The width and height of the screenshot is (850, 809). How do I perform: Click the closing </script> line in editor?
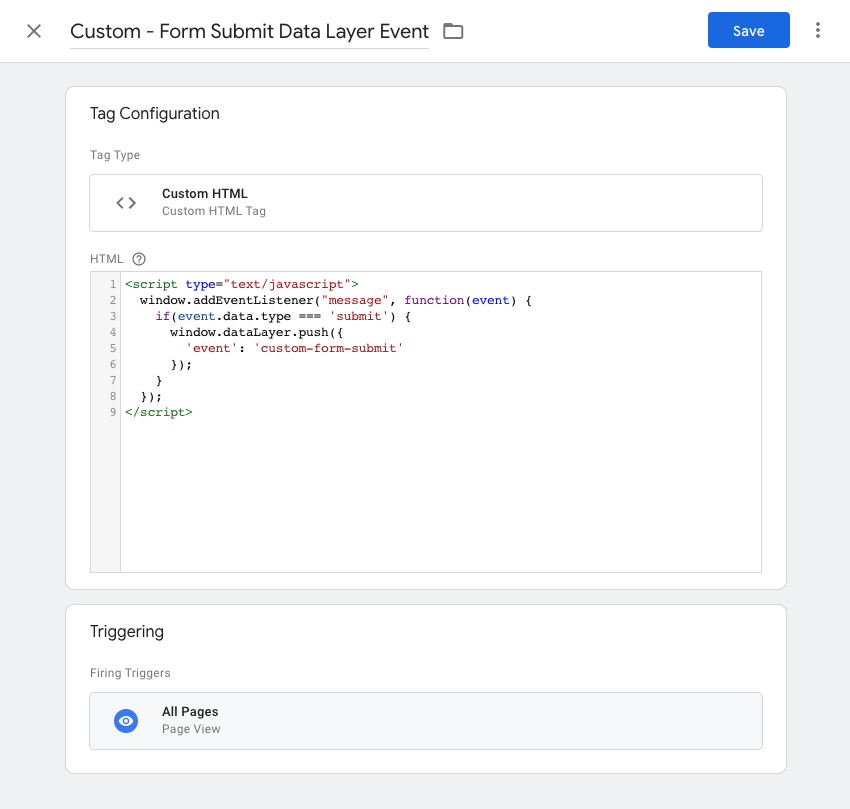[159, 412]
